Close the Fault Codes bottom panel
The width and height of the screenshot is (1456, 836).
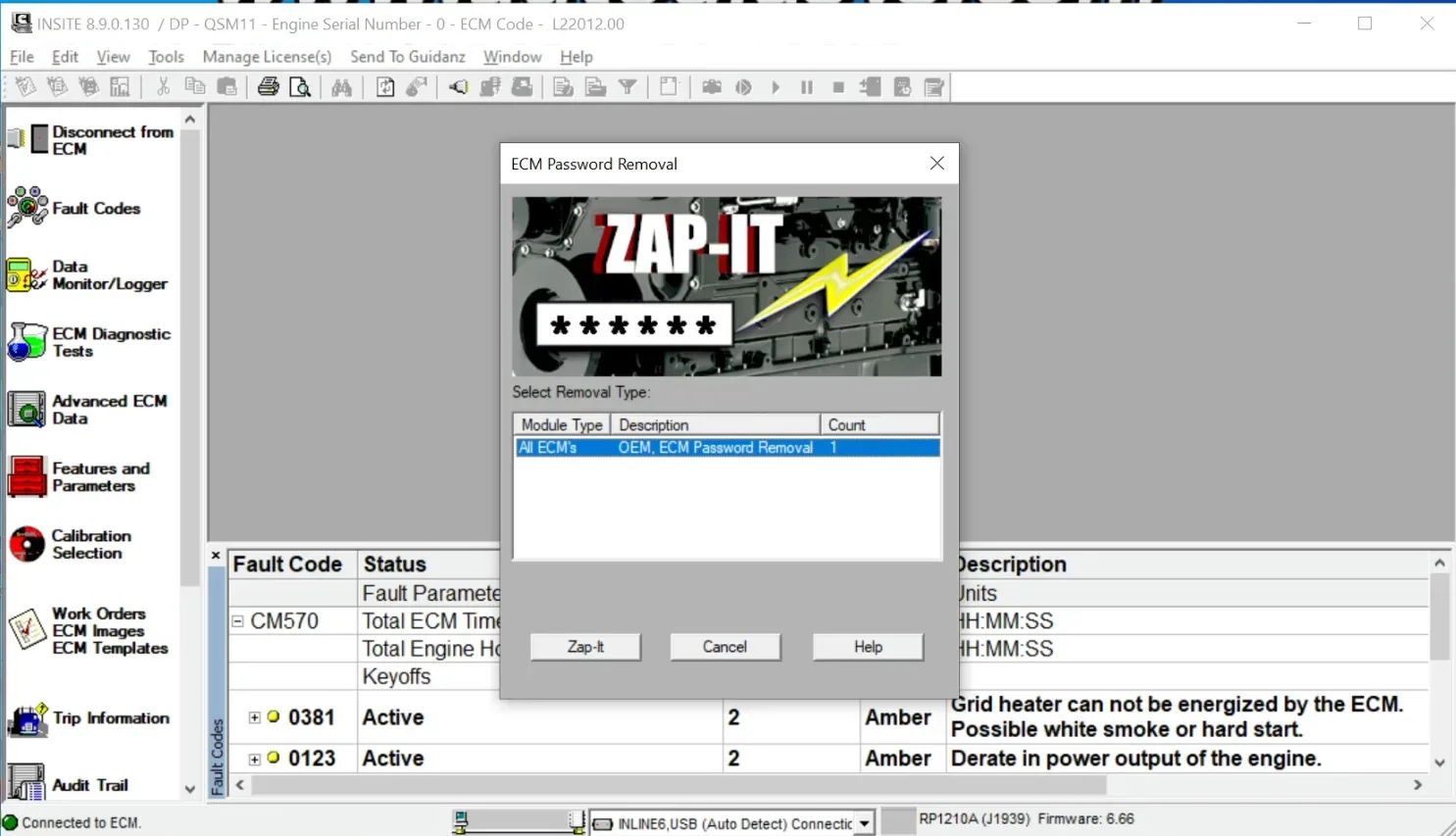[x=216, y=556]
